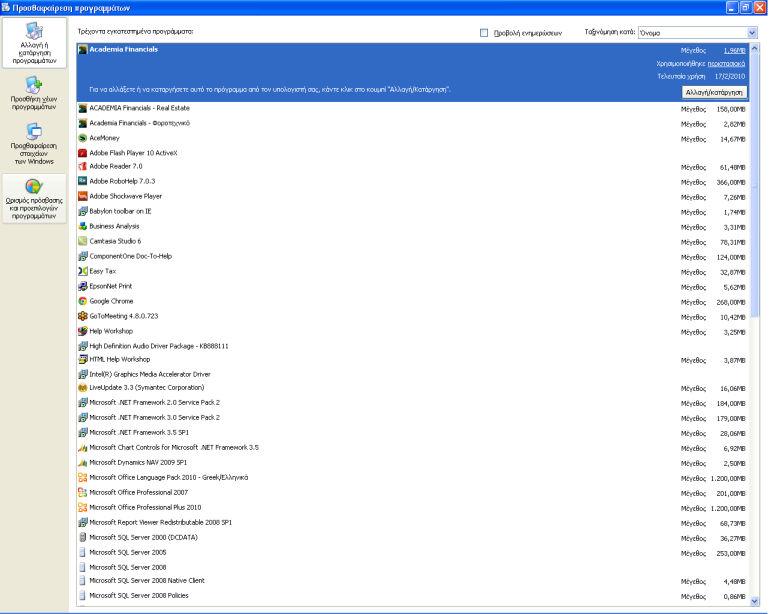Select the Microsoft Dynamics NAV 2009 SP1 icon

pos(83,463)
